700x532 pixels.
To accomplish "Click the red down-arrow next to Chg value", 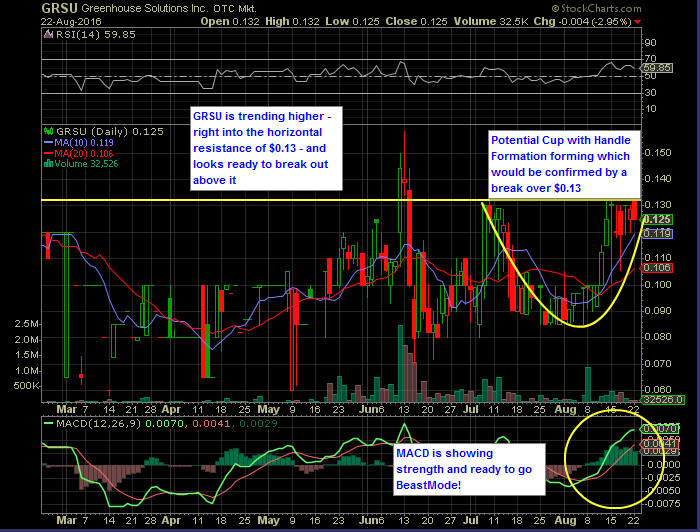I will pyautogui.click(x=638, y=22).
